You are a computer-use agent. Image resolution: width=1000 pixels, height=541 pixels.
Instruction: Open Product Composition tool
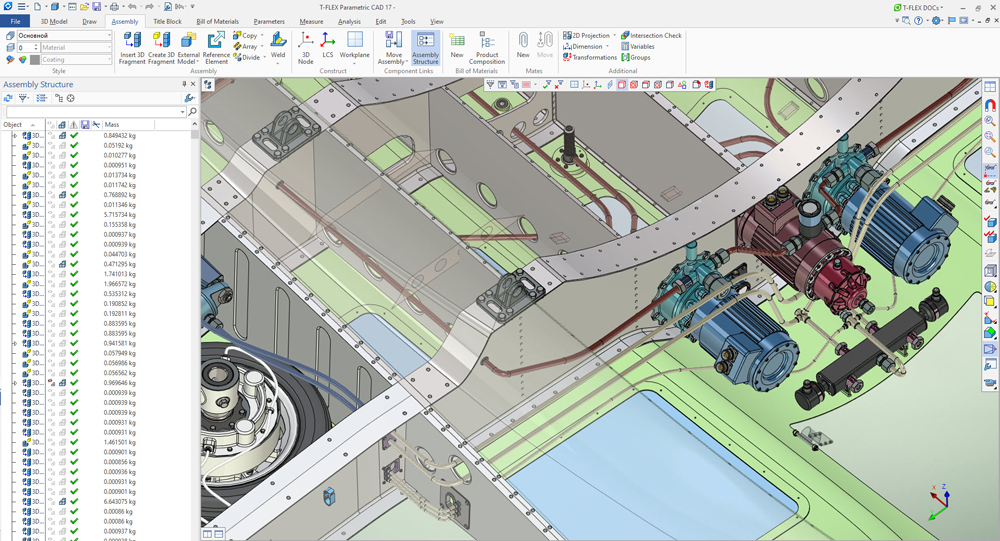coord(487,48)
